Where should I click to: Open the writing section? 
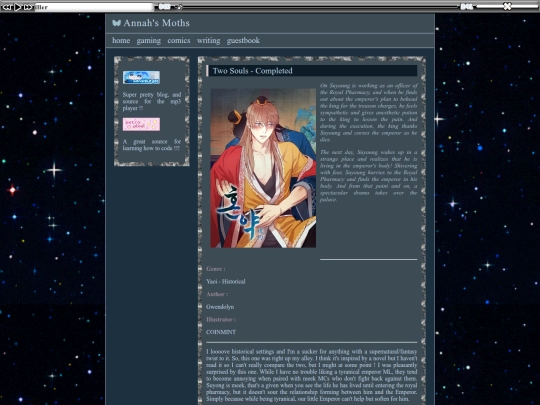point(208,41)
